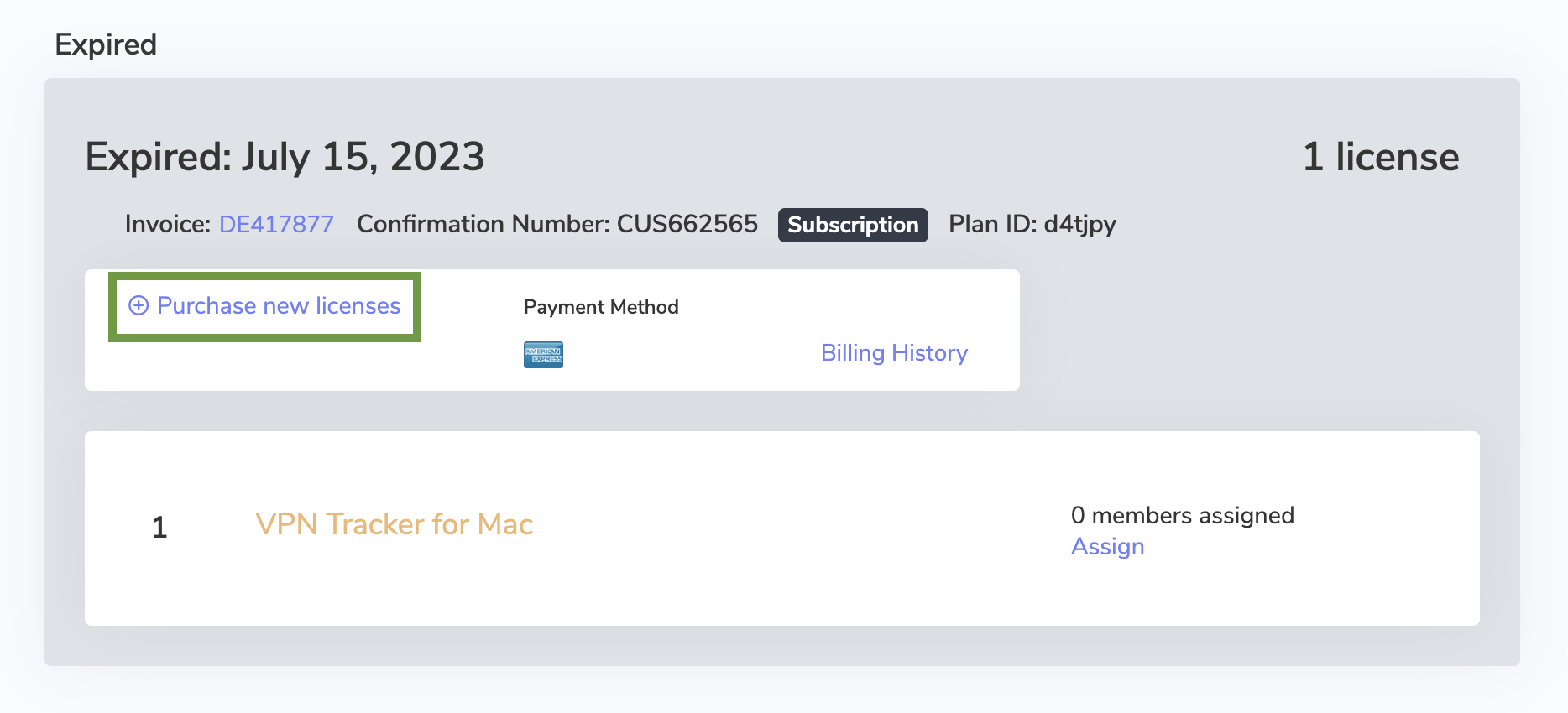
Task: Select the Subscription badge
Action: [852, 225]
